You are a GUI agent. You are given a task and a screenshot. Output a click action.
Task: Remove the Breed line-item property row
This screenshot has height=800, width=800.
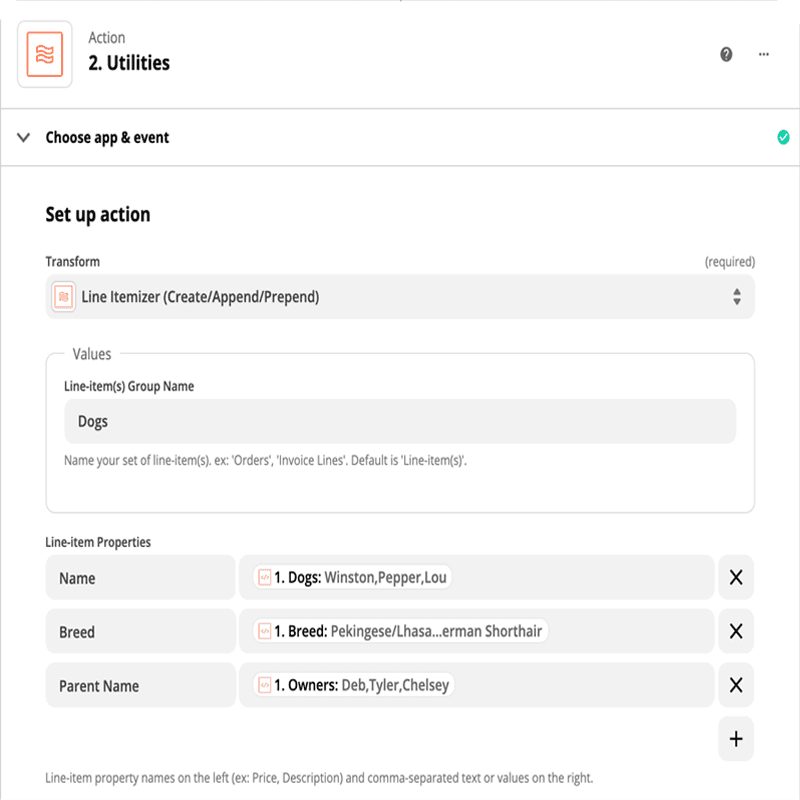(x=736, y=632)
